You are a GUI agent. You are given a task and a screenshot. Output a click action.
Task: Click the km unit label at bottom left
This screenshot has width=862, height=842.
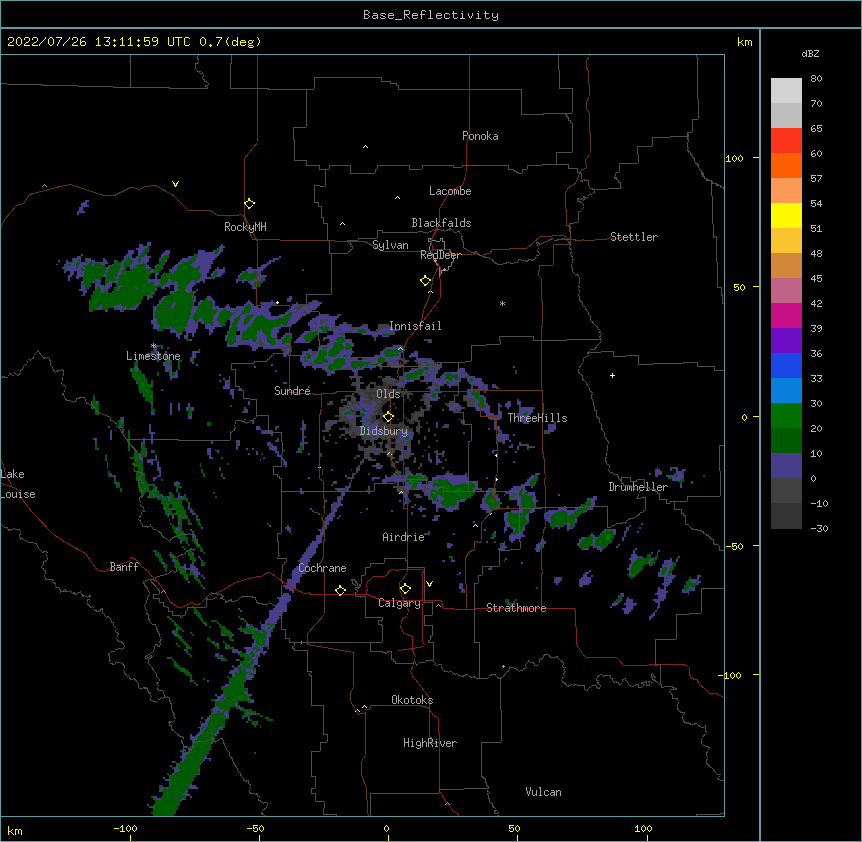pyautogui.click(x=15, y=831)
